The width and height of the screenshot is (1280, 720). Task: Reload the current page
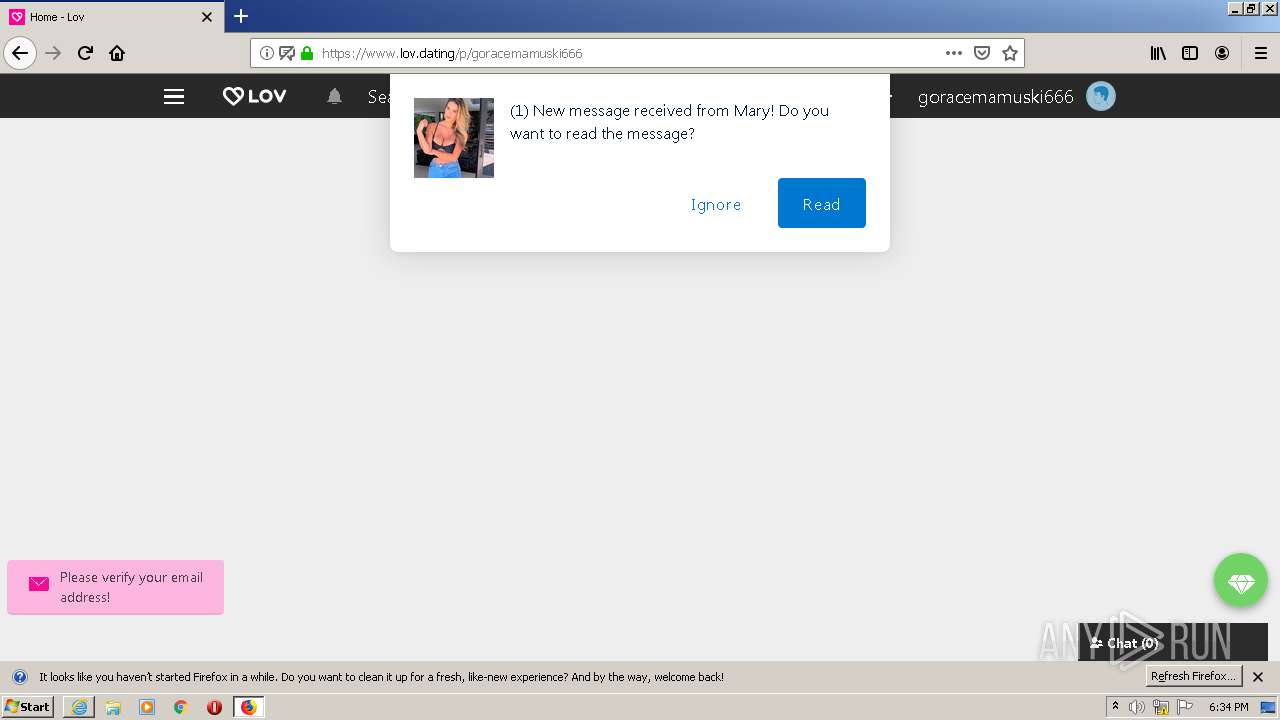click(86, 53)
